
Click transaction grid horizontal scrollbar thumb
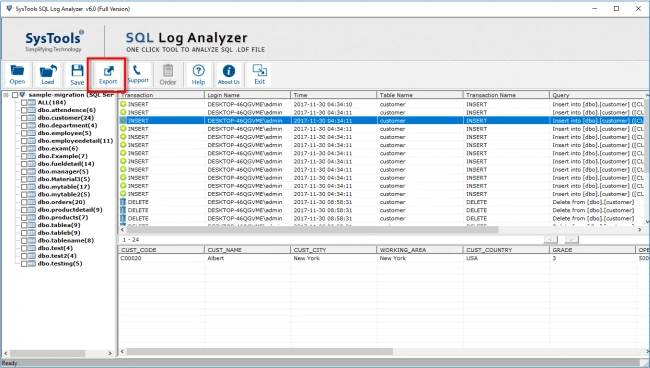(x=312, y=229)
